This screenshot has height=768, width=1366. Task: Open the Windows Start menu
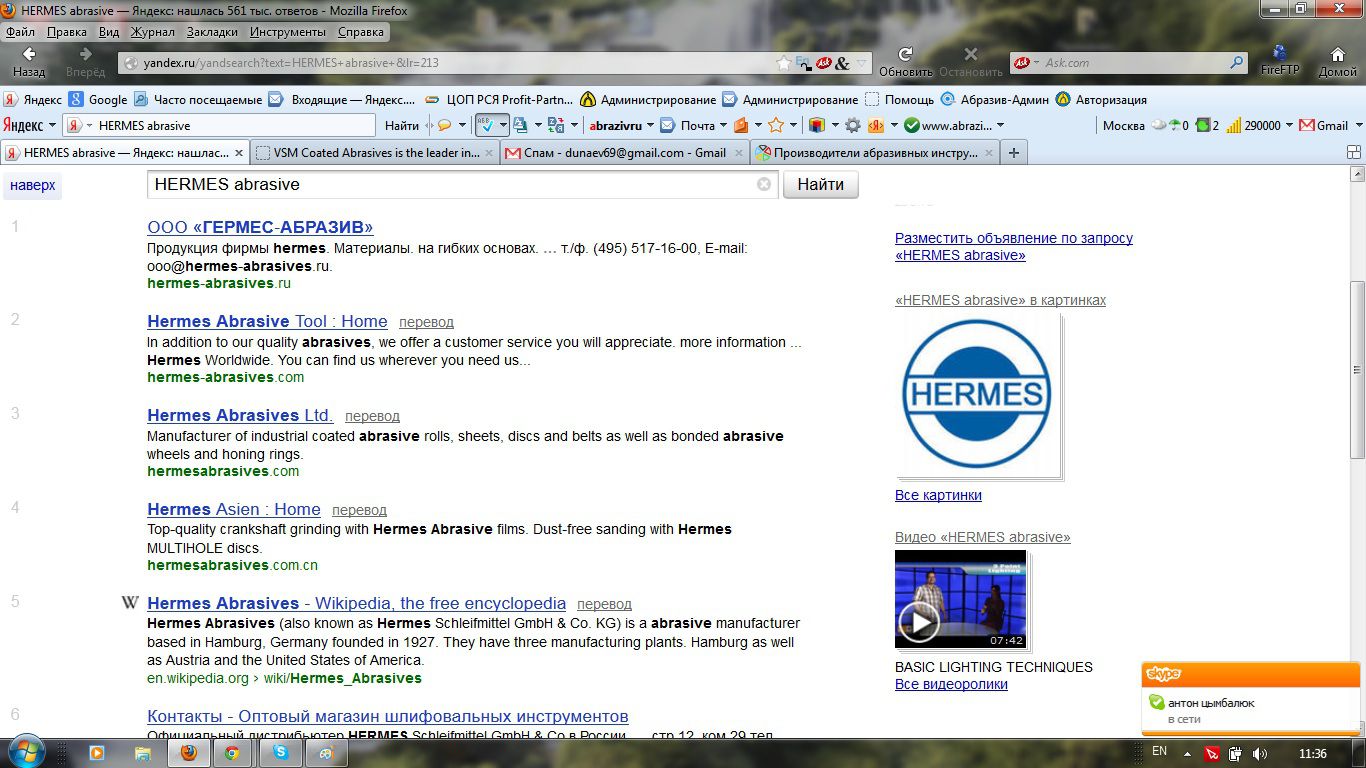click(25, 752)
